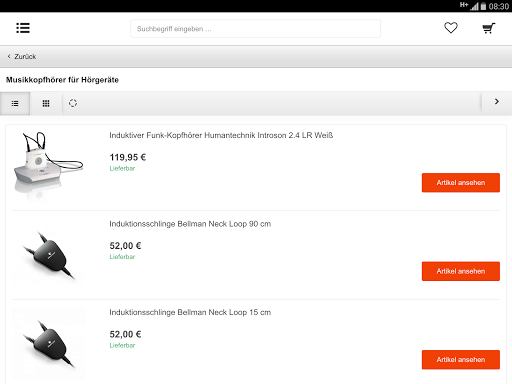View the Introson 2.4 LR article button
This screenshot has height=384, width=512.
click(x=461, y=183)
